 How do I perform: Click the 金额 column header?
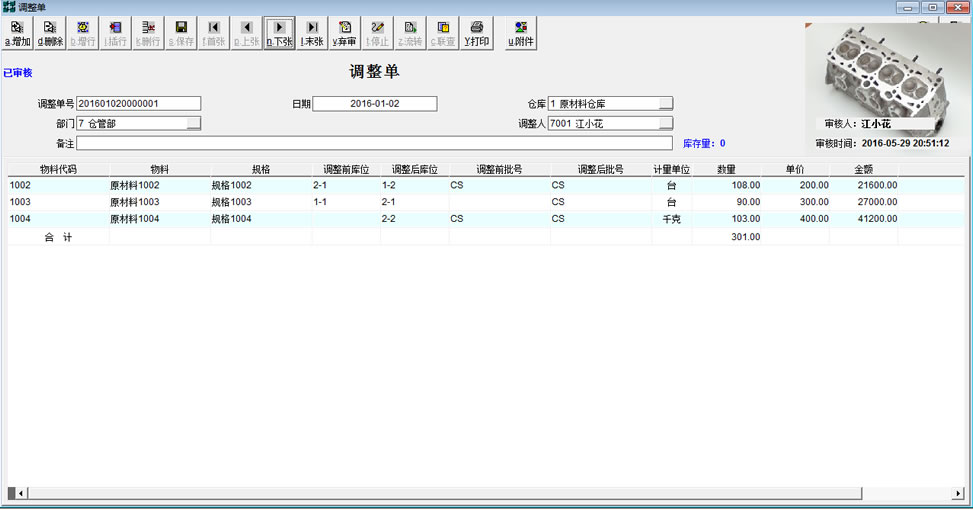pyautogui.click(x=864, y=169)
